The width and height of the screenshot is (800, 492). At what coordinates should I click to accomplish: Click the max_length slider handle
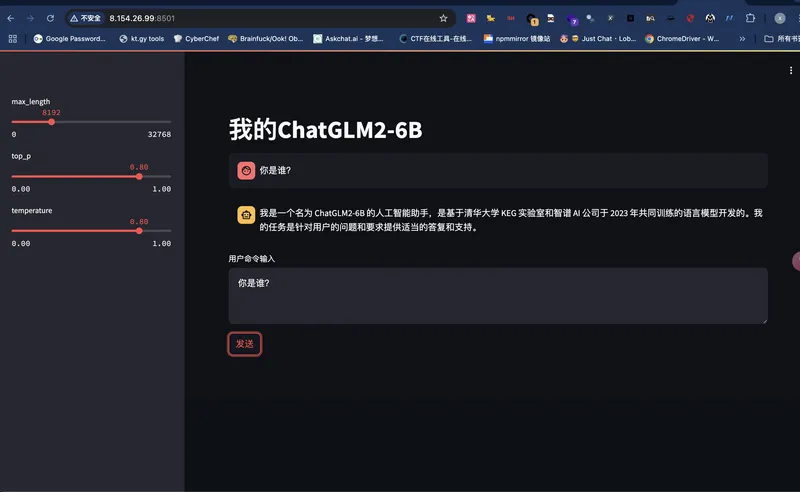pyautogui.click(x=52, y=122)
